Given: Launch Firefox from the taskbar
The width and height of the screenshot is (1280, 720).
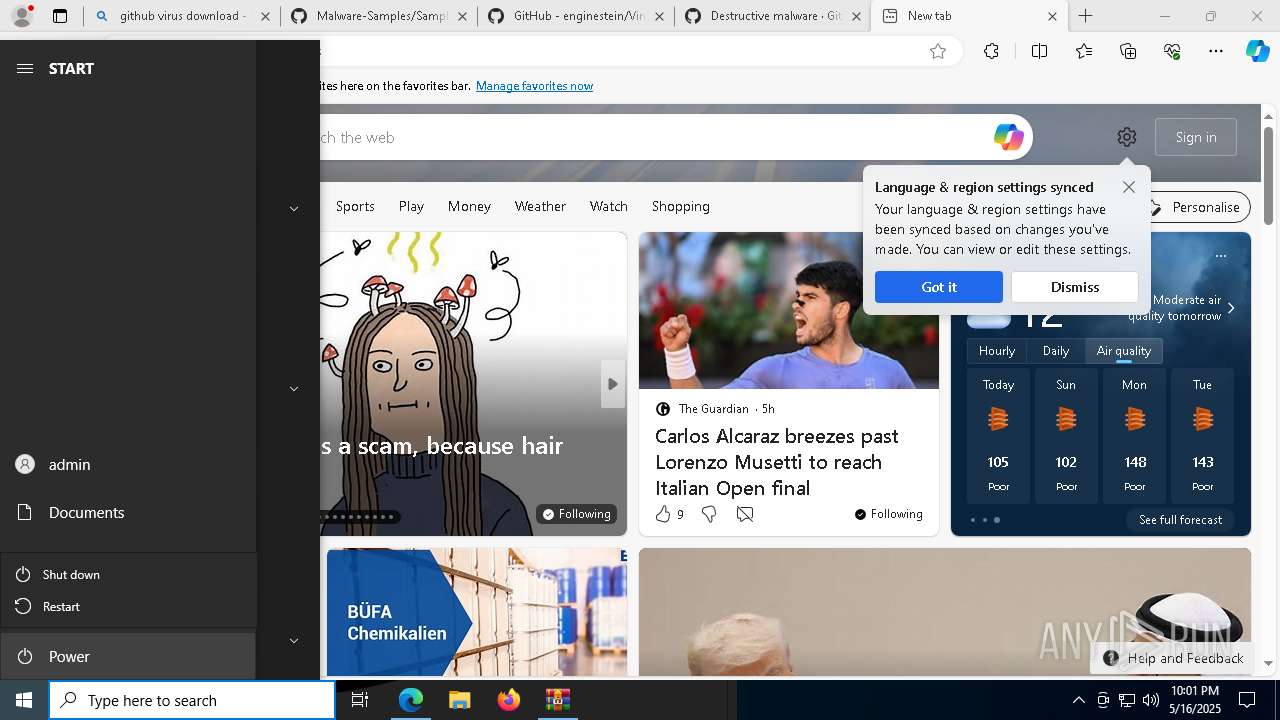Looking at the screenshot, I should [508, 700].
